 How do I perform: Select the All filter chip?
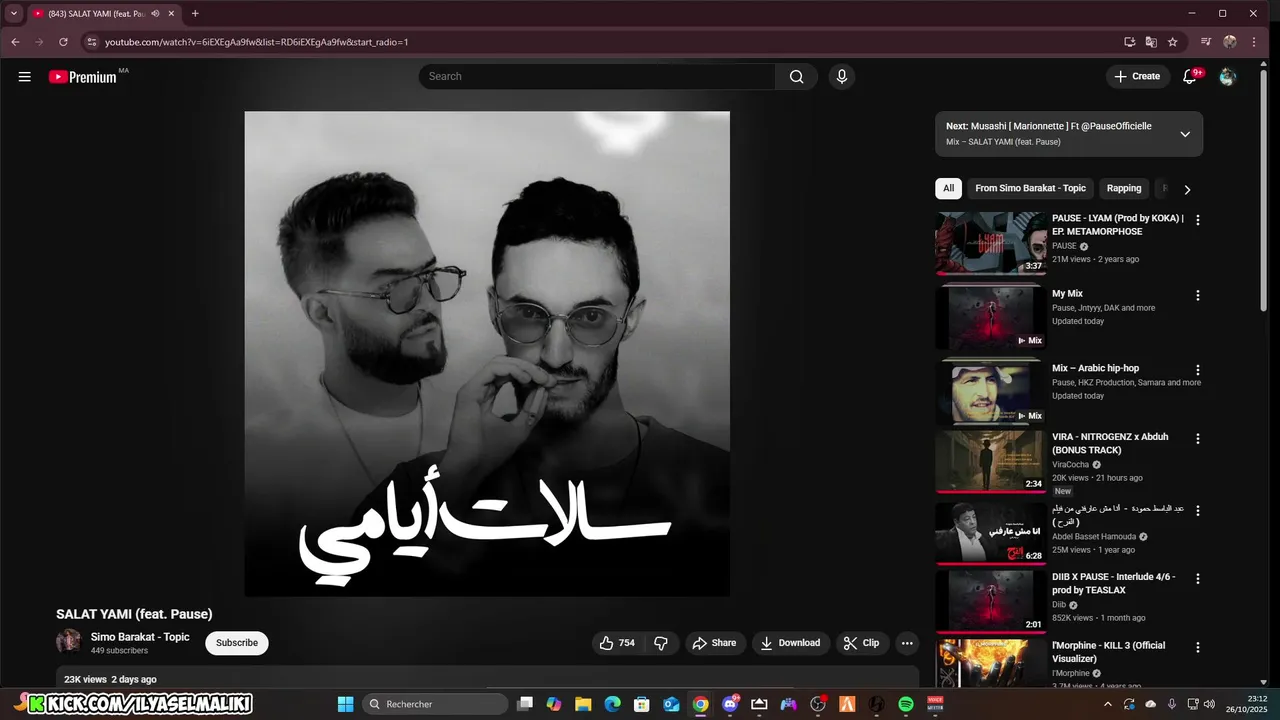tap(948, 189)
